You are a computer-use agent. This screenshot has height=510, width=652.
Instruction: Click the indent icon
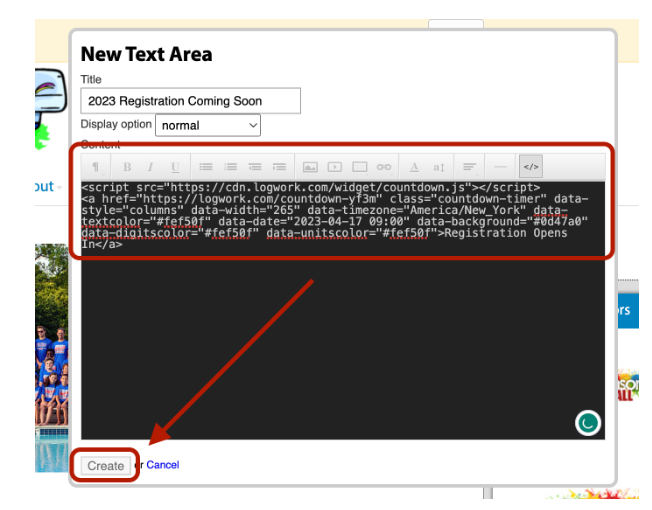tap(279, 167)
